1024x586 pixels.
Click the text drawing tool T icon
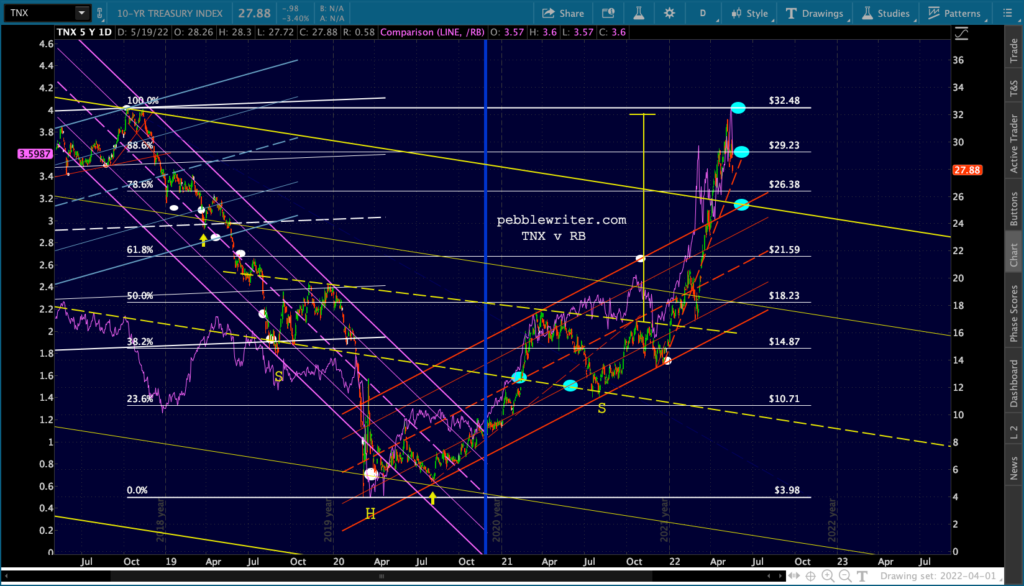pos(862,576)
